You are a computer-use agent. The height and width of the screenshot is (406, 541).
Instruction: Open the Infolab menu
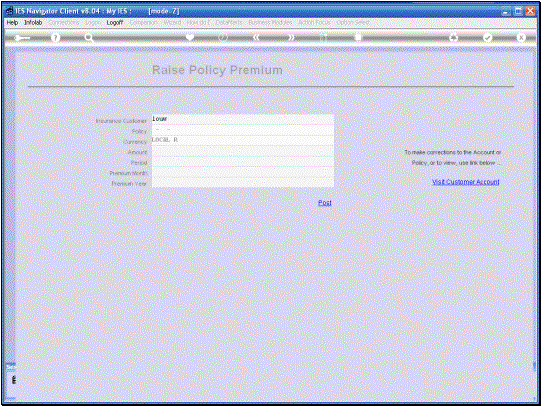point(33,22)
